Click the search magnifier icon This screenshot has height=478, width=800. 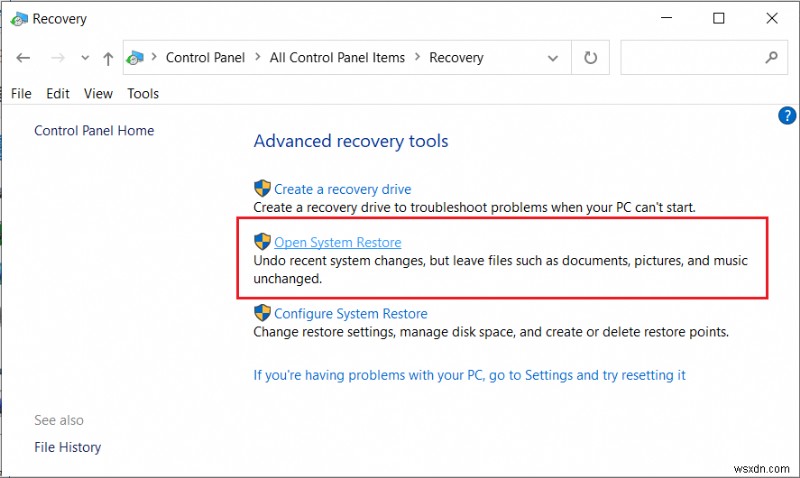[x=770, y=58]
